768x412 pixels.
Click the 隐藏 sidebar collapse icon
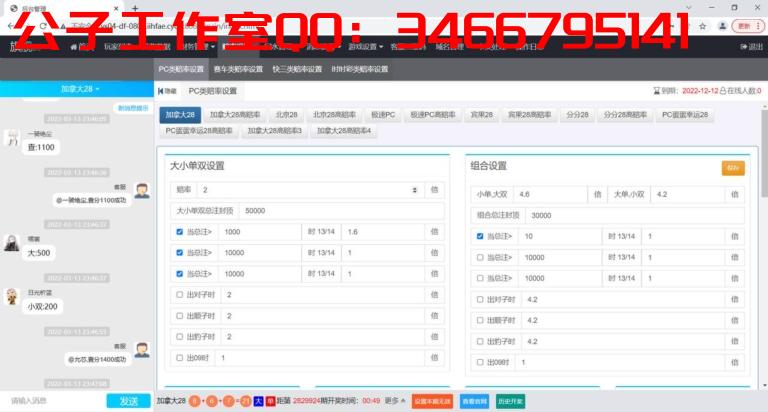pyautogui.click(x=161, y=91)
